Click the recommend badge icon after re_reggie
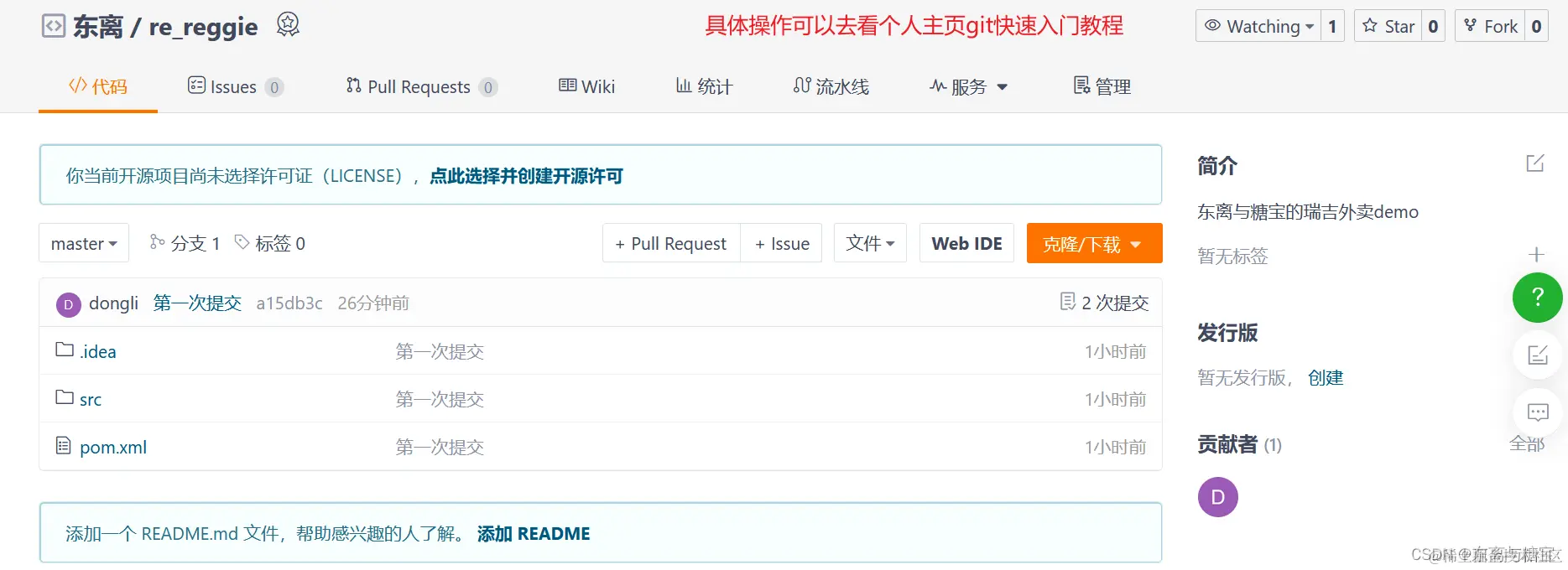The image size is (1568, 570). (288, 25)
